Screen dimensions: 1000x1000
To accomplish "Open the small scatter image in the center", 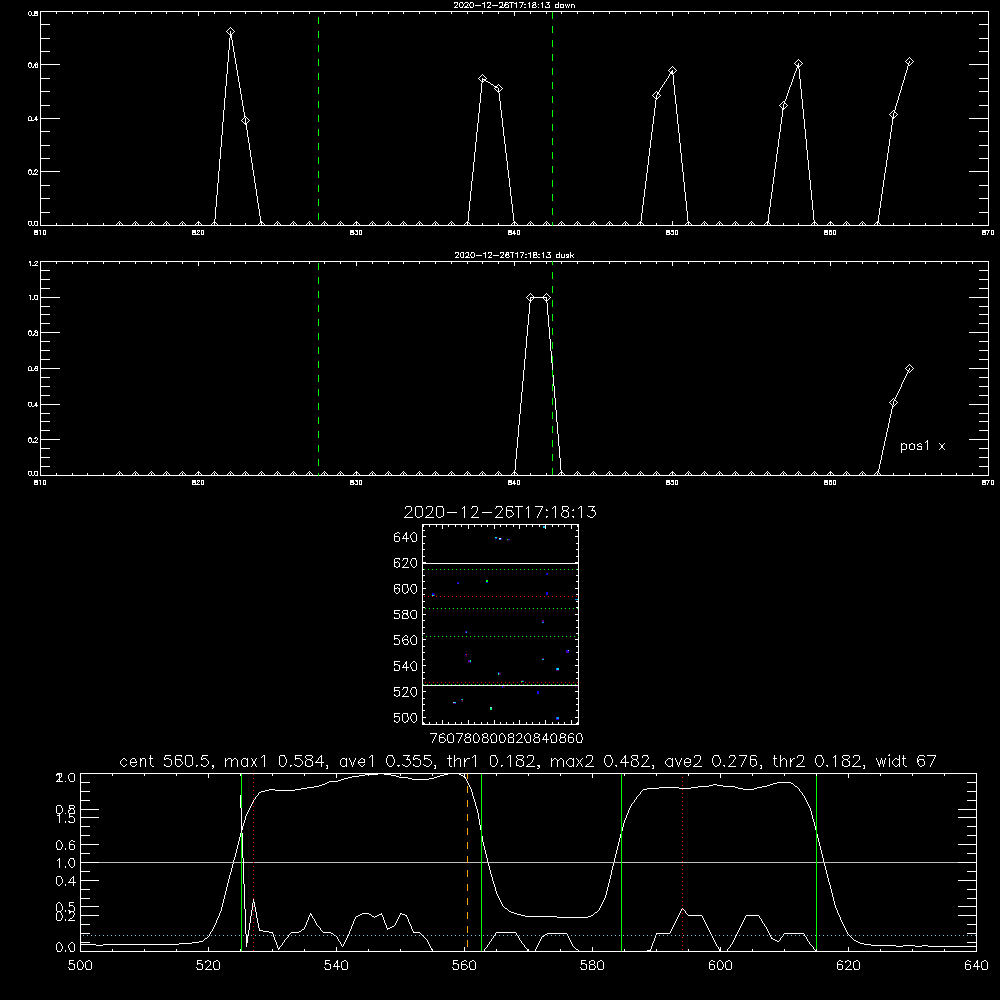I will (x=500, y=624).
